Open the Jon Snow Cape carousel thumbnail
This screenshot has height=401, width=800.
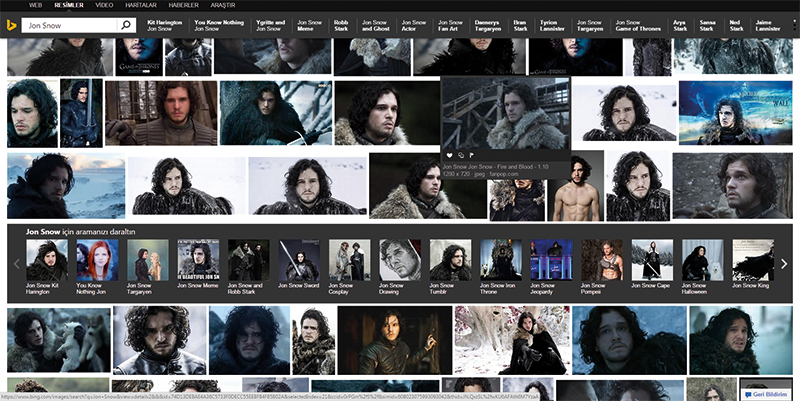652,260
